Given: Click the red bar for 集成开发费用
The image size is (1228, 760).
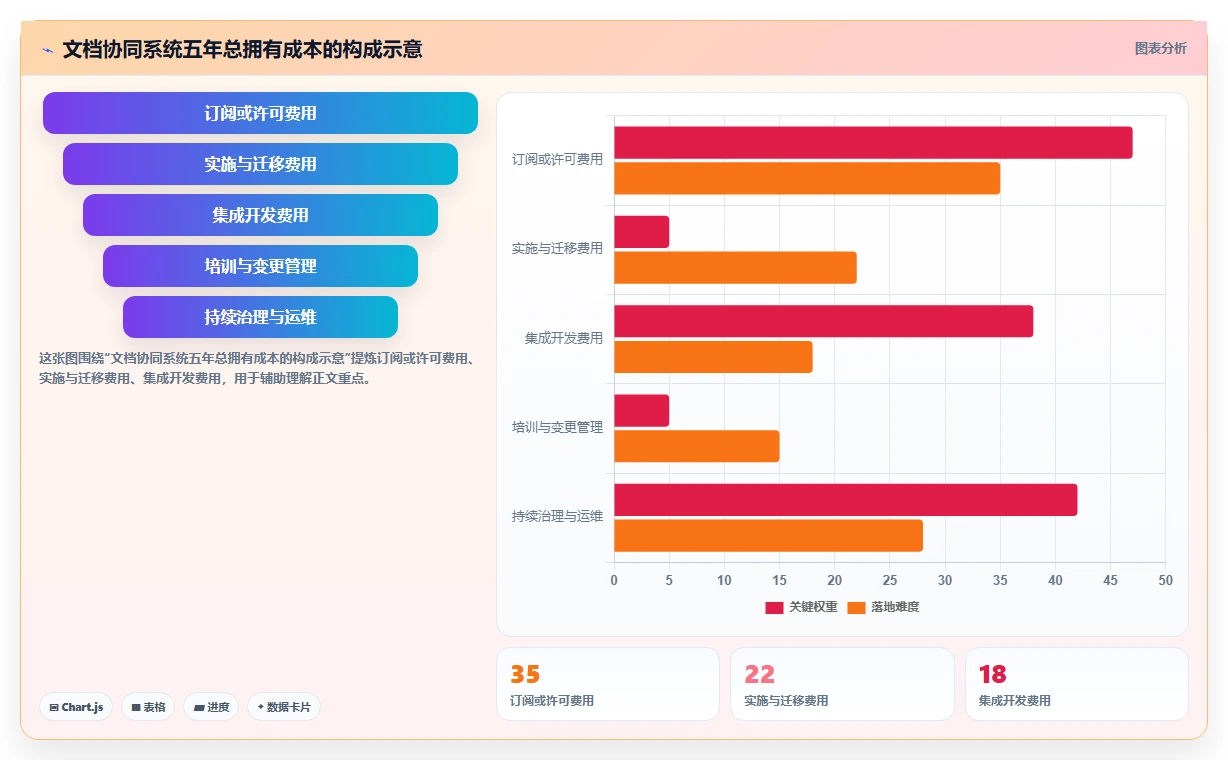Looking at the screenshot, I should (823, 321).
